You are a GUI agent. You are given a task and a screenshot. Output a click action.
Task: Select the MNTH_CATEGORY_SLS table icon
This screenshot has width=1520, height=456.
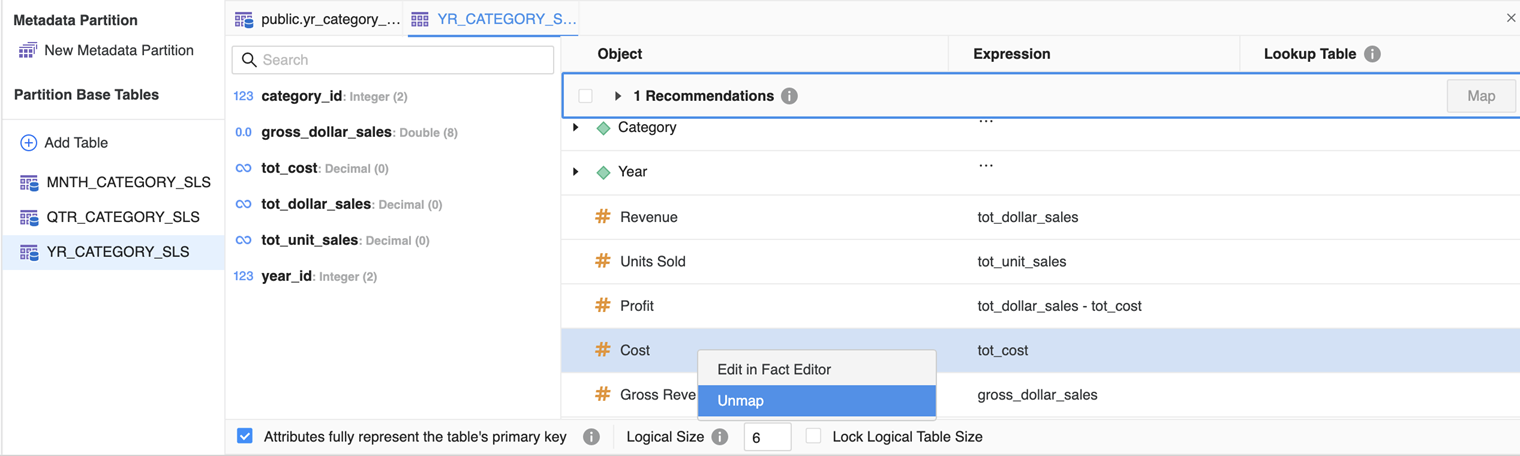pyautogui.click(x=29, y=183)
